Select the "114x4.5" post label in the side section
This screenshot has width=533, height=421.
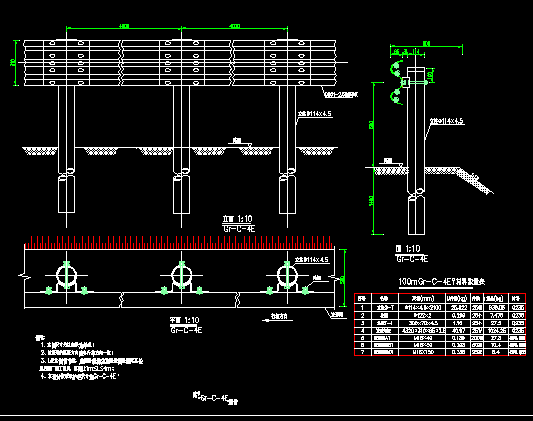(447, 121)
